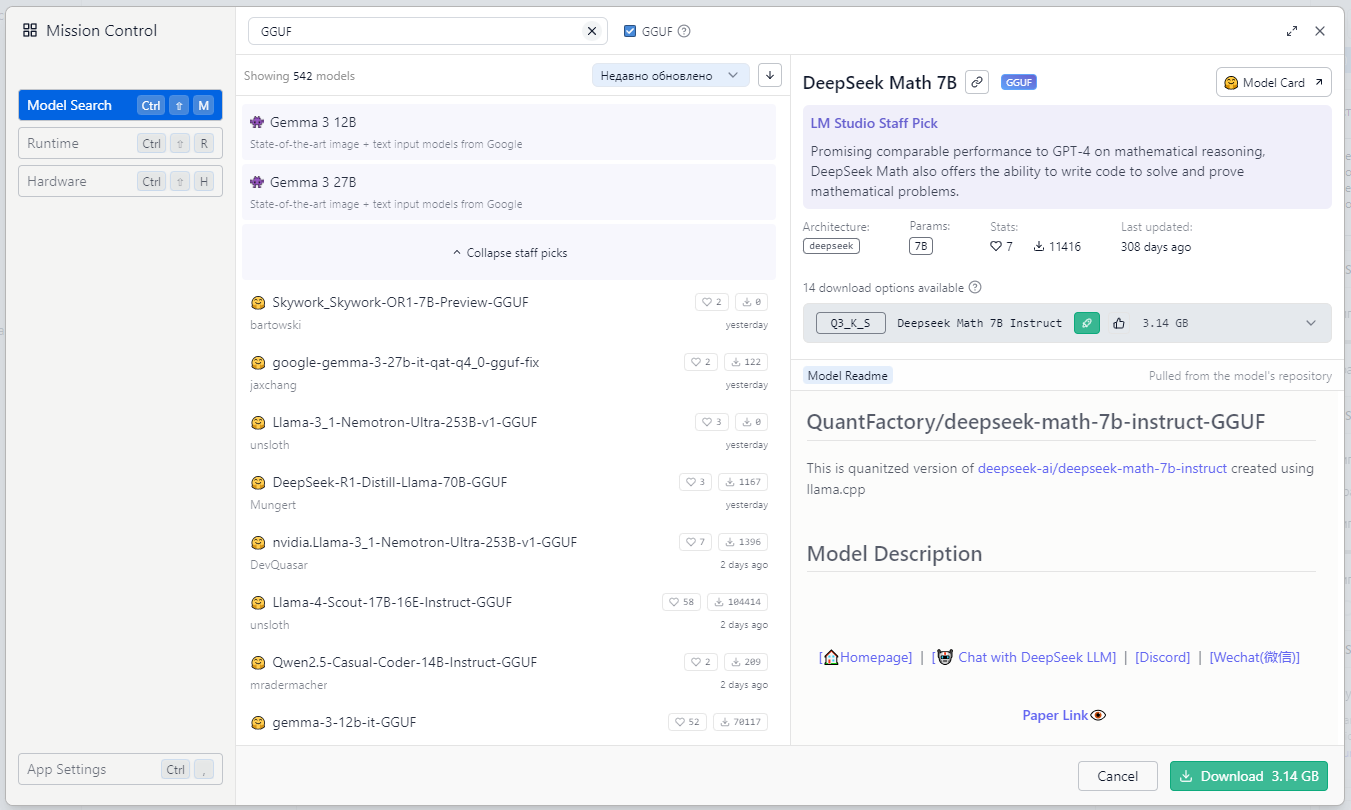Screen dimensions: 1351x810
Task: Collapse staff picks section
Action: point(509,253)
